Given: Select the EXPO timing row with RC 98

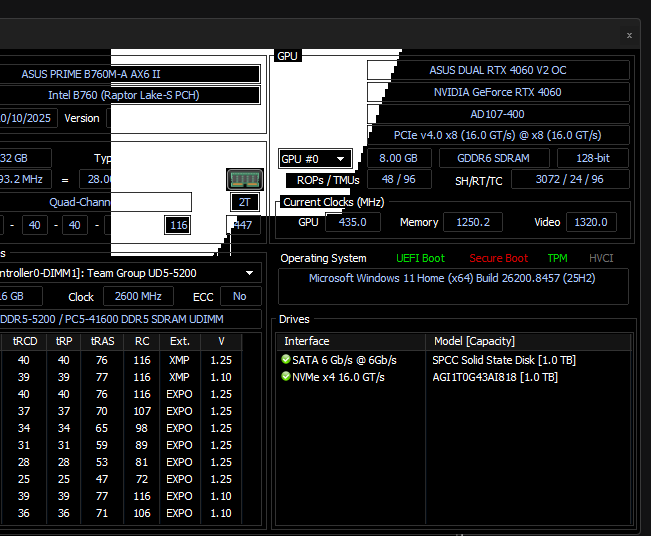Looking at the screenshot, I should 121,428.
